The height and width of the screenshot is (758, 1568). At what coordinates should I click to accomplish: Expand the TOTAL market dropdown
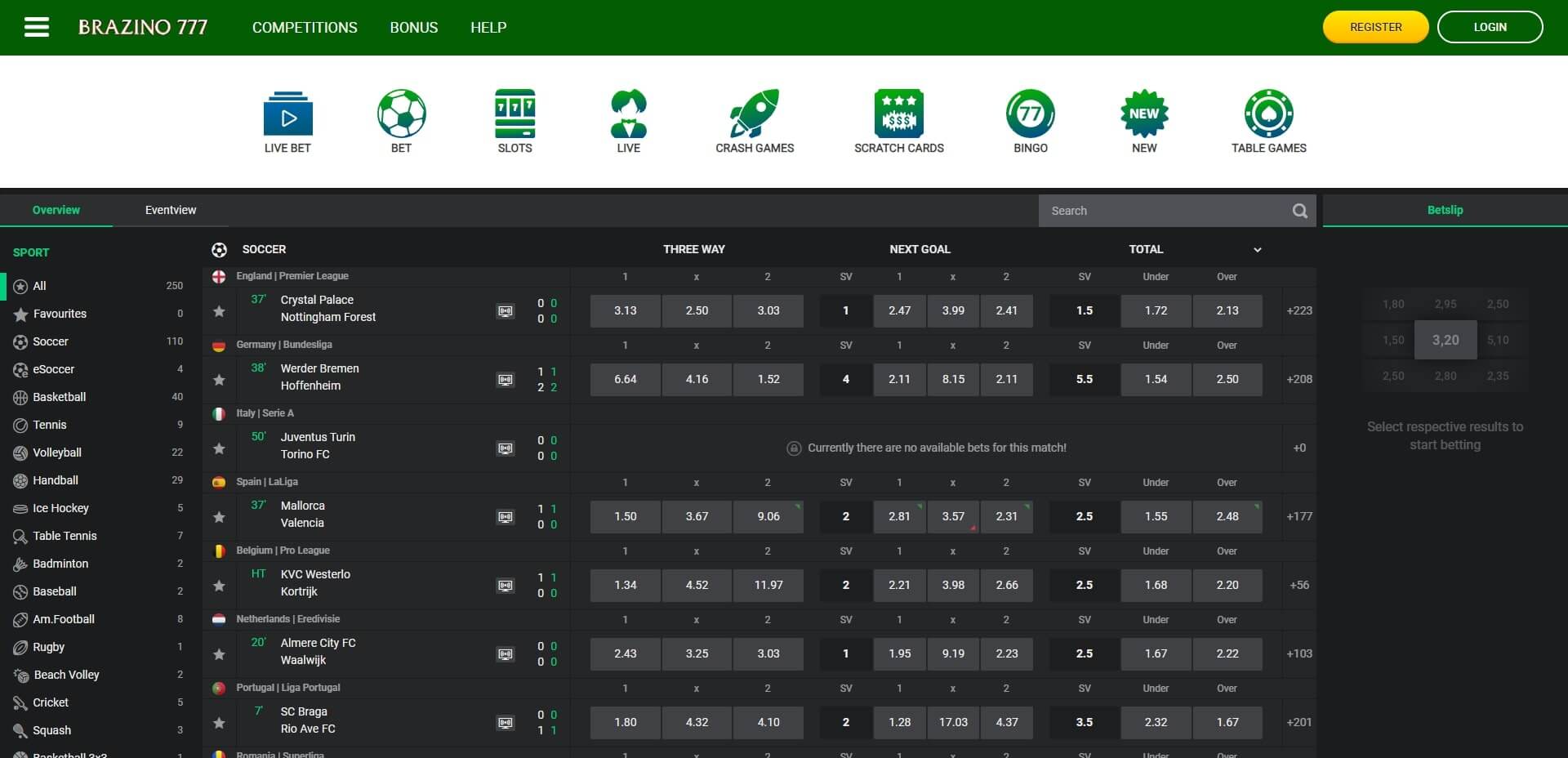(x=1258, y=250)
